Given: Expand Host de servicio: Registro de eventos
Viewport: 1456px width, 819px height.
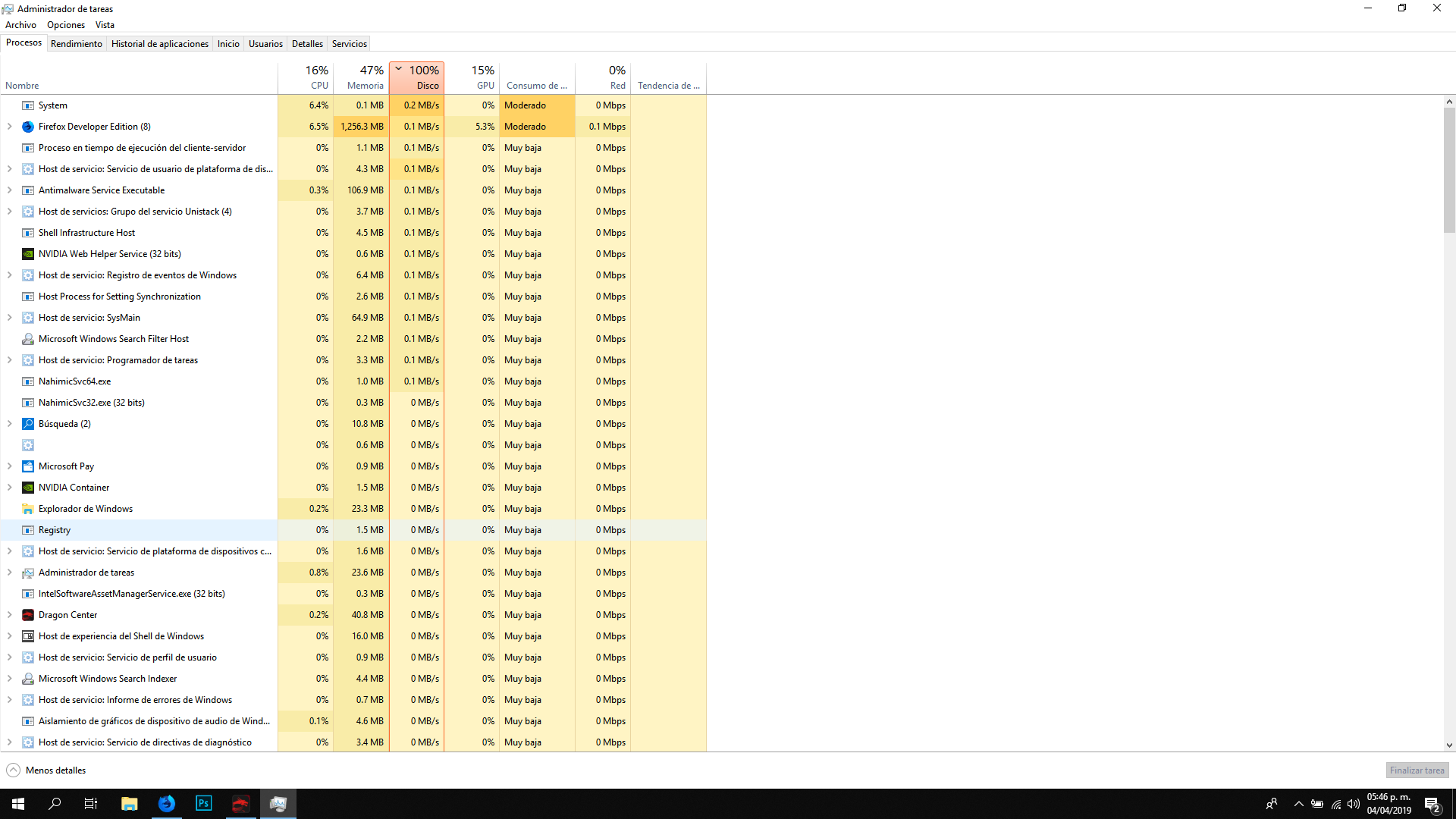Looking at the screenshot, I should pos(9,275).
